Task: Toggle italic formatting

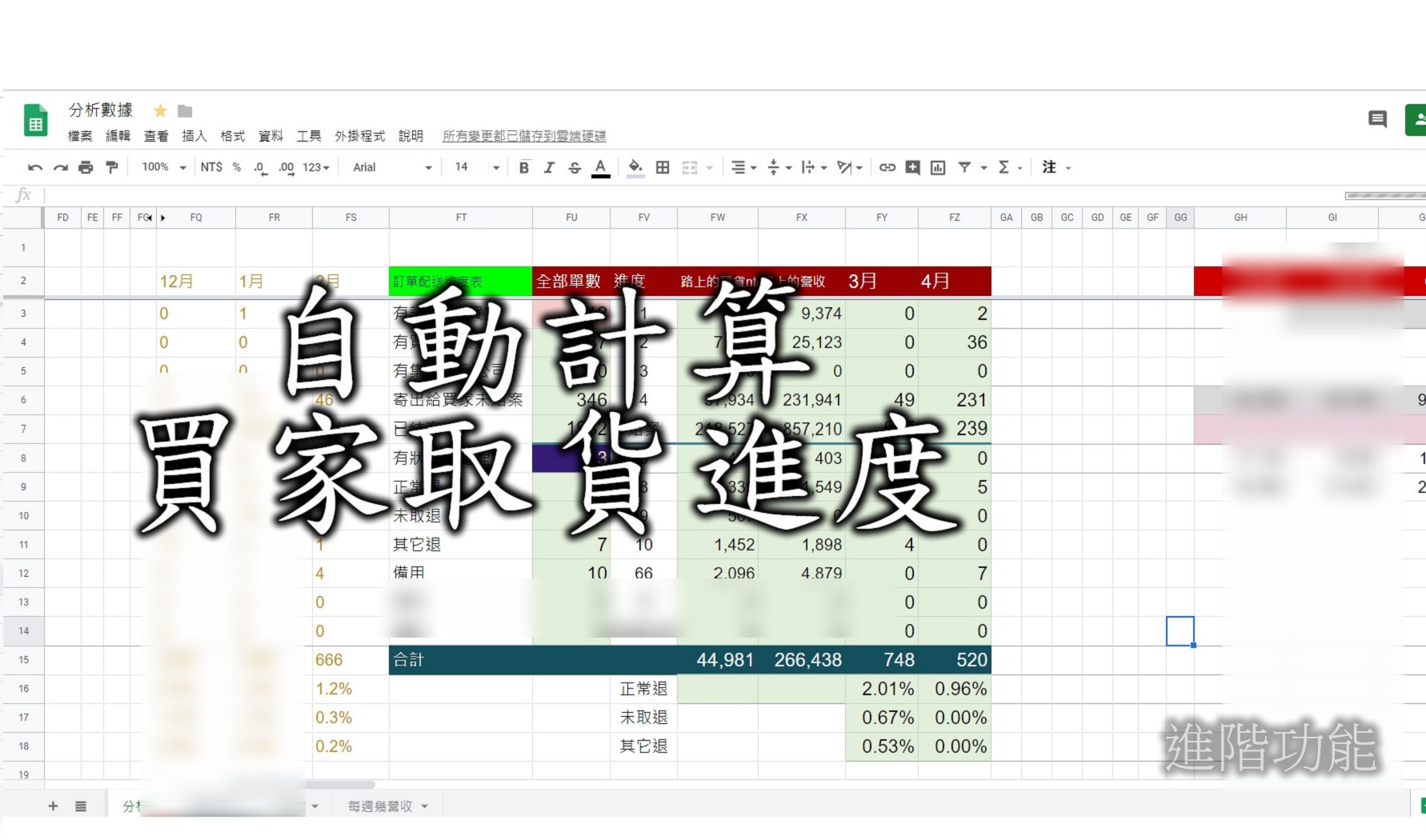Action: click(x=549, y=167)
